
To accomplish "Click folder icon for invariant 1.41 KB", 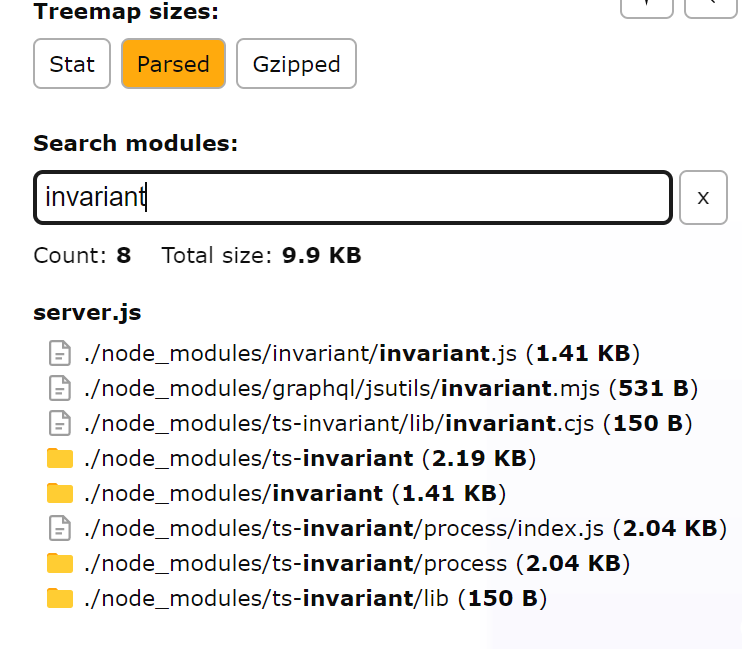I will click(61, 494).
